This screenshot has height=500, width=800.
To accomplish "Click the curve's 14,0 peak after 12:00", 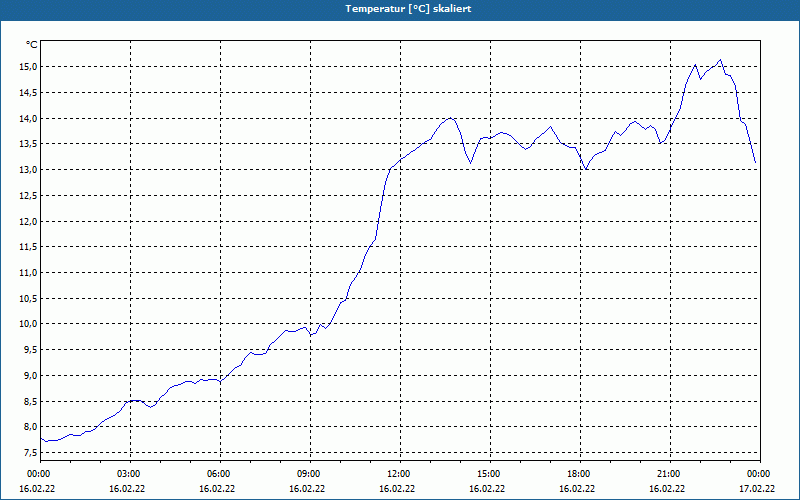I will [450, 118].
